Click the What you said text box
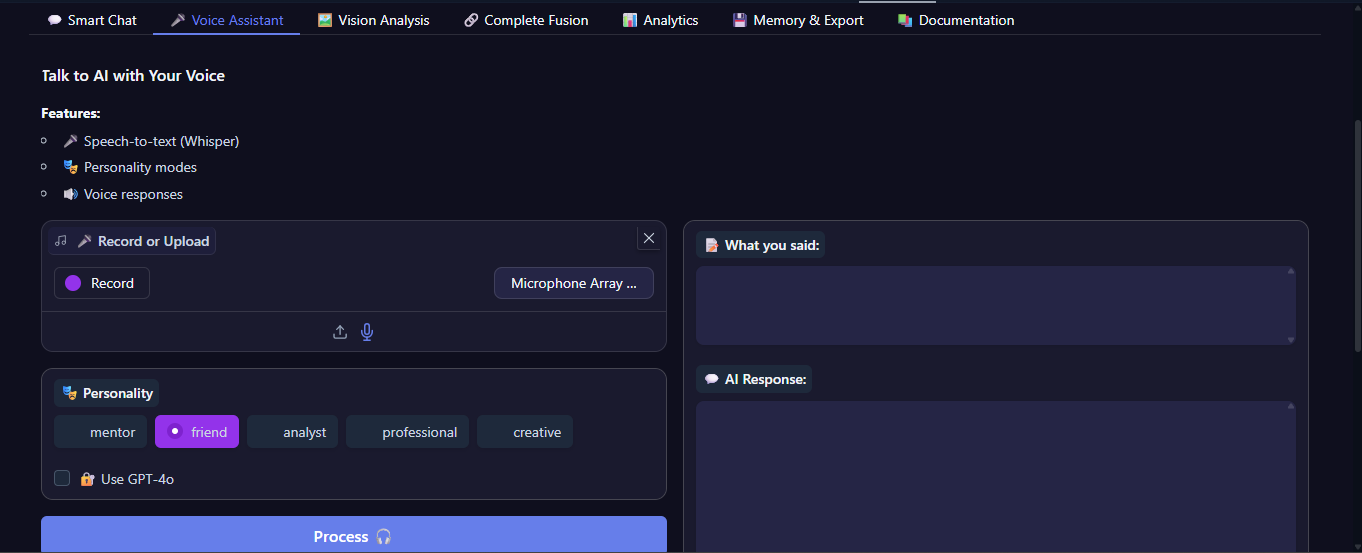Viewport: 1362px width, 553px height. tap(996, 305)
